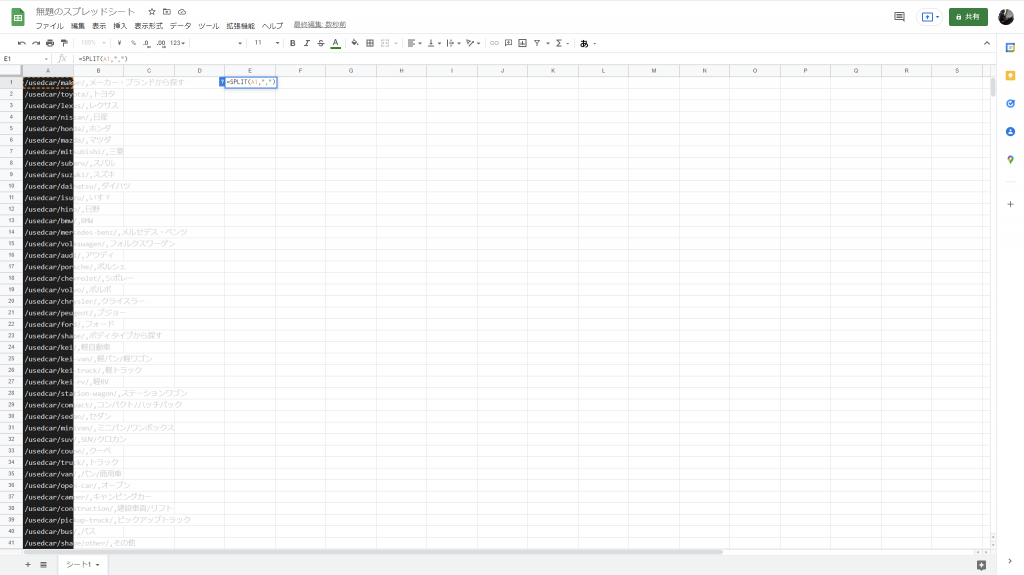Rename the 無題のスプレッドシート title
1024x575 pixels.
(x=86, y=12)
